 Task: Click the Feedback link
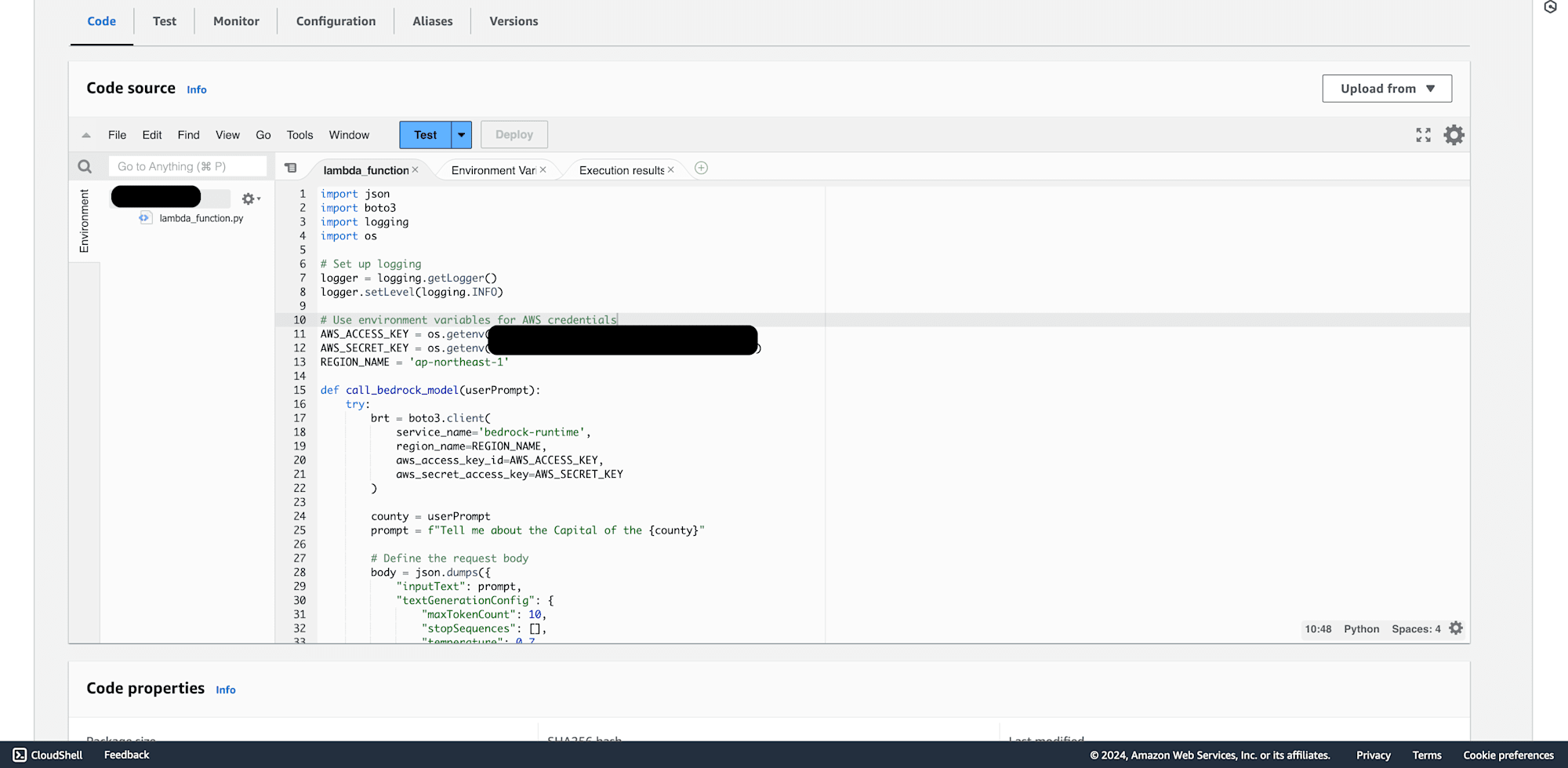[126, 755]
